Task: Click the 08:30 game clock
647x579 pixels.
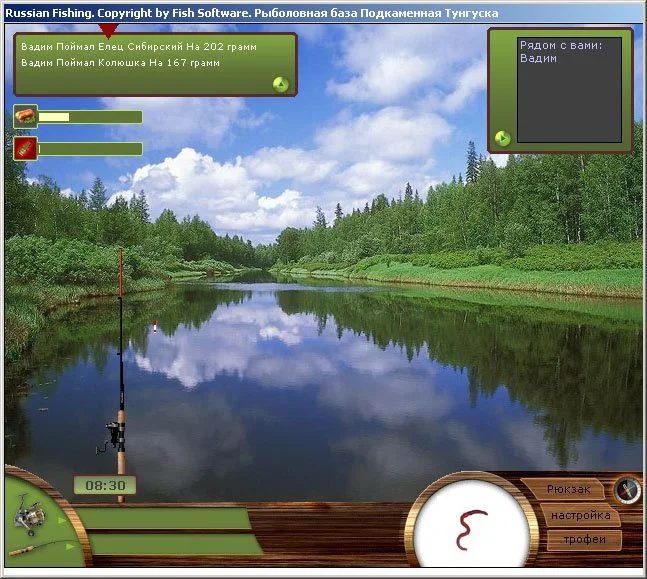Action: (x=105, y=485)
